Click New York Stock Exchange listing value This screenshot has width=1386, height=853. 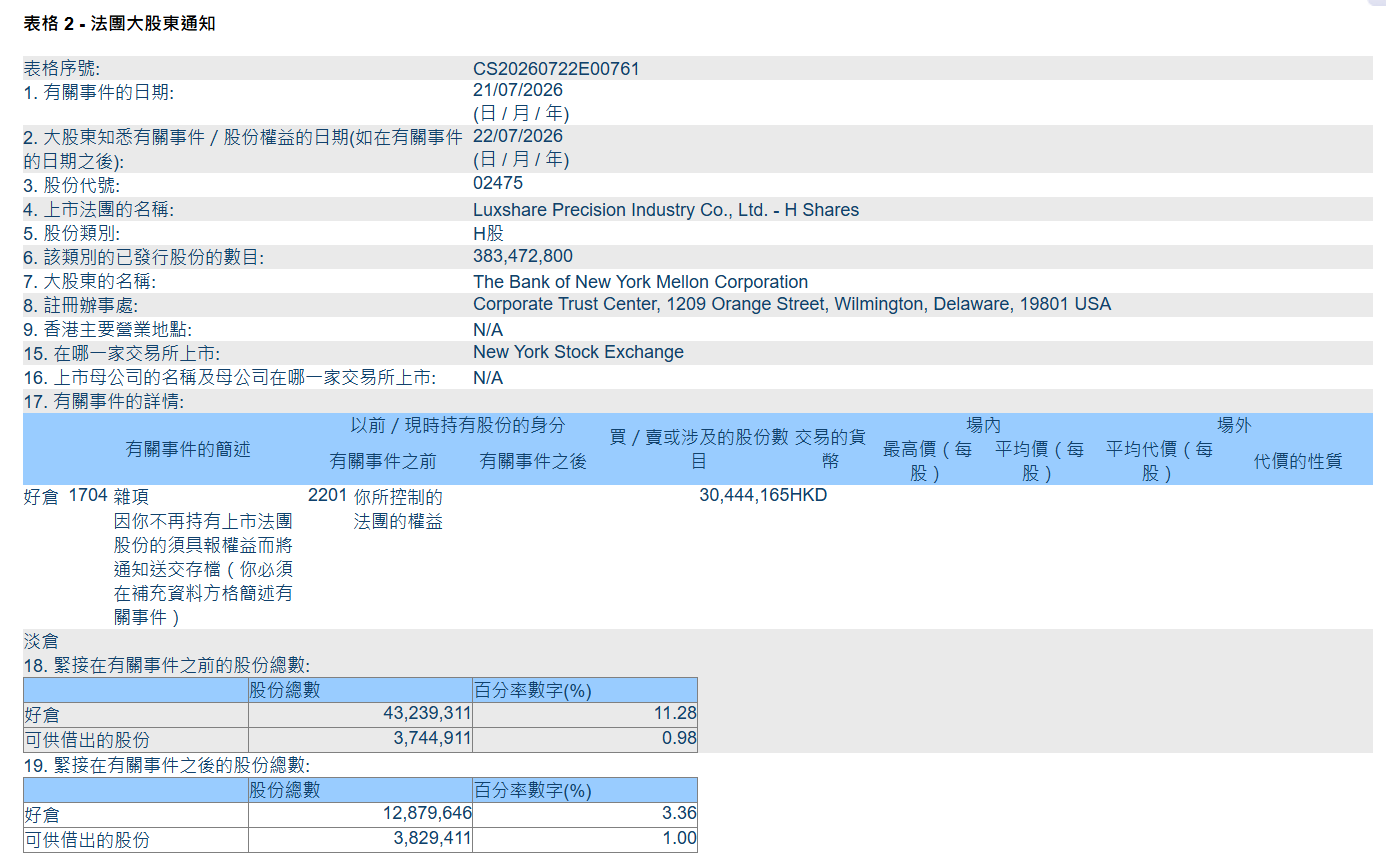tap(578, 352)
